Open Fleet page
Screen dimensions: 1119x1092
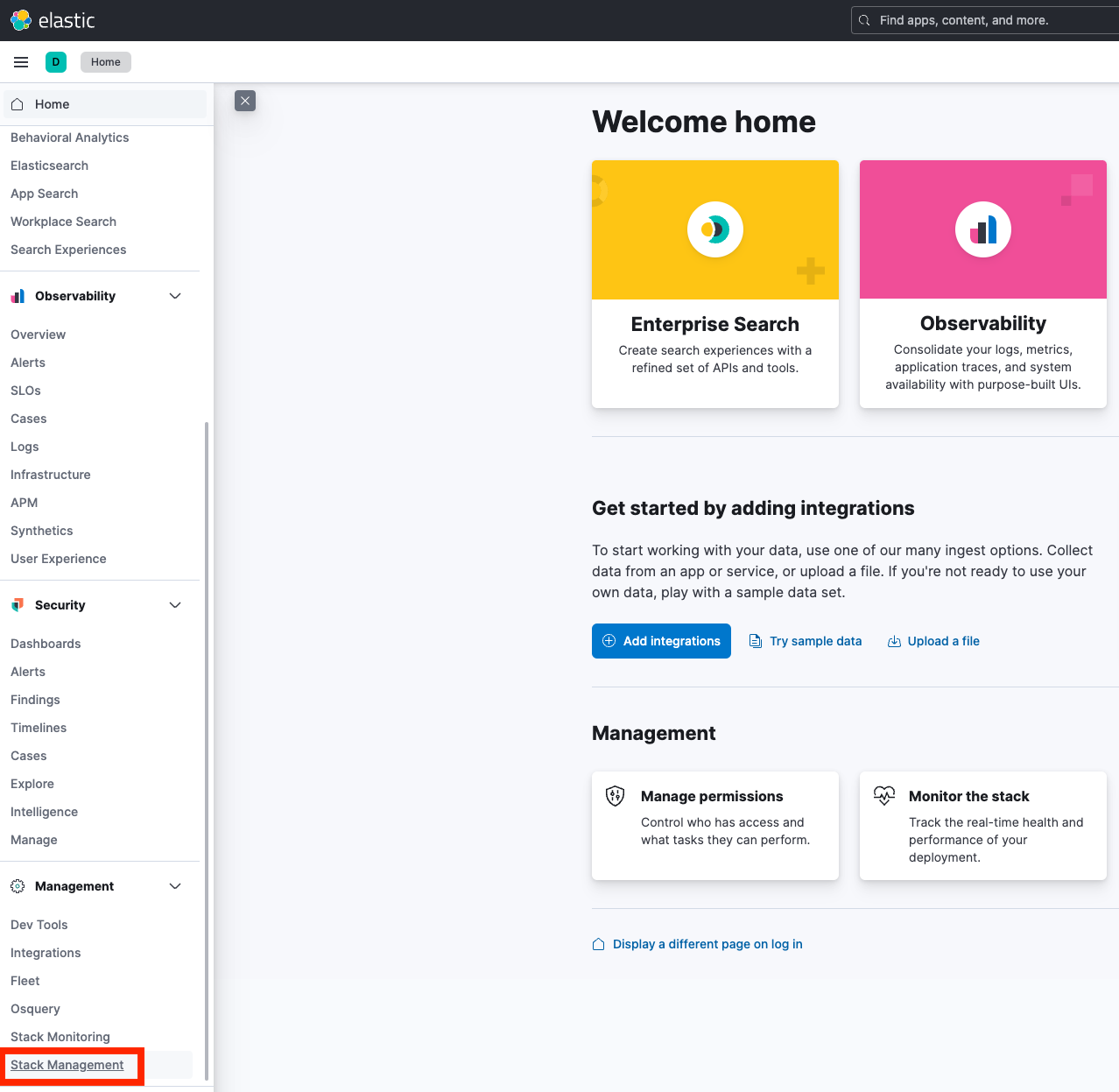pos(25,981)
